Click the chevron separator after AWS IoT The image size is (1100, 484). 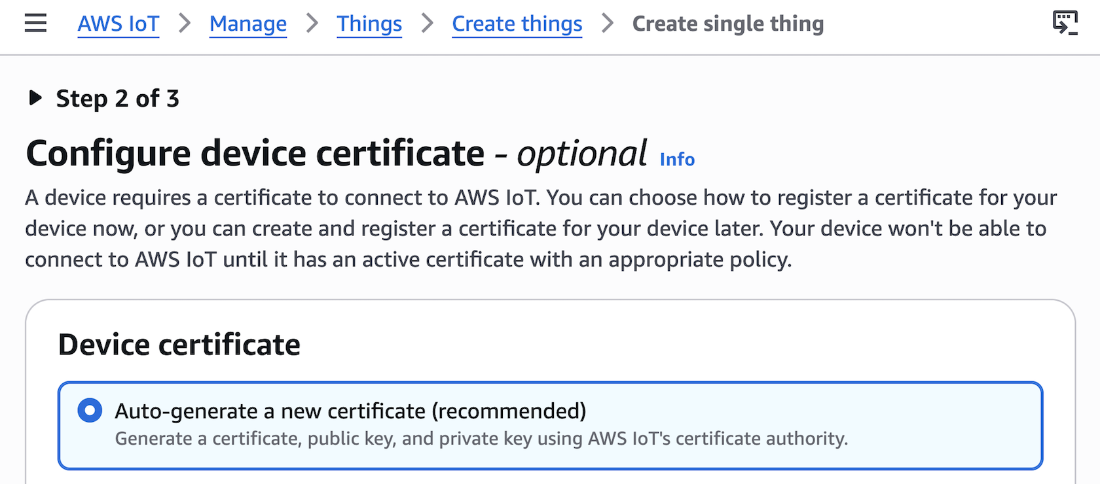click(185, 24)
